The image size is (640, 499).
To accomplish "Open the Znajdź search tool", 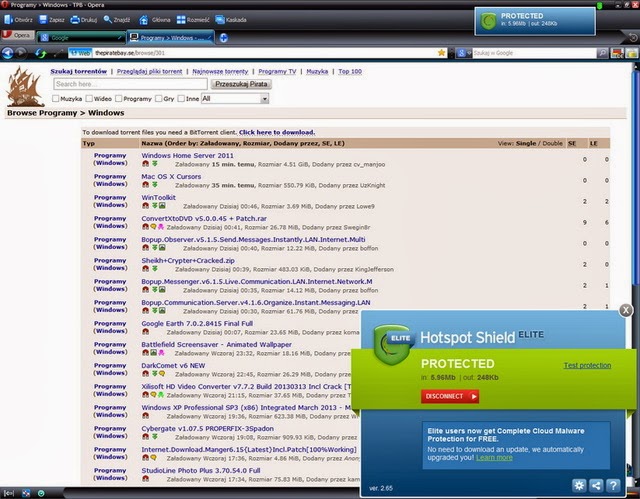I will (117, 20).
